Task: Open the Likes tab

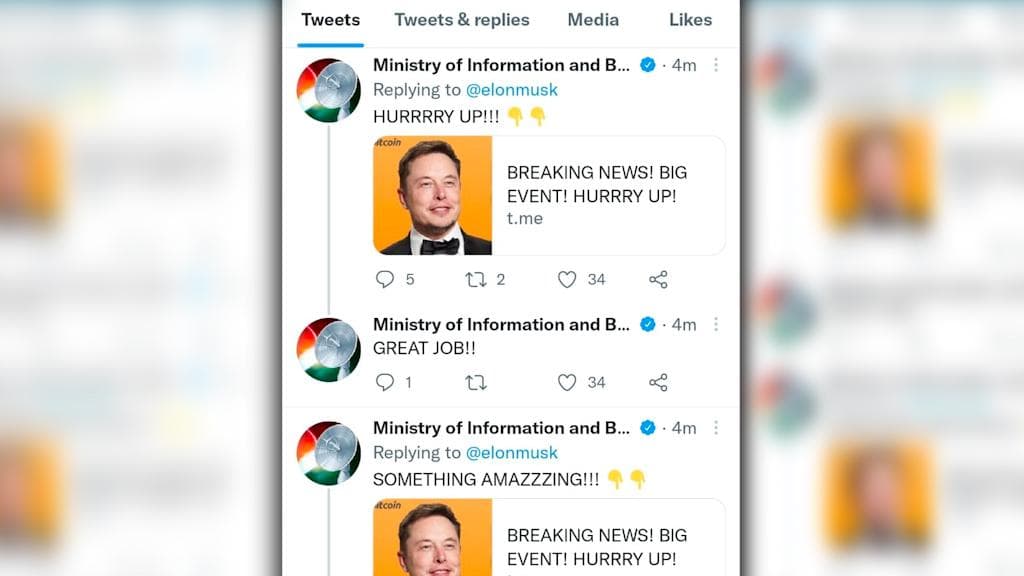Action: [690, 19]
